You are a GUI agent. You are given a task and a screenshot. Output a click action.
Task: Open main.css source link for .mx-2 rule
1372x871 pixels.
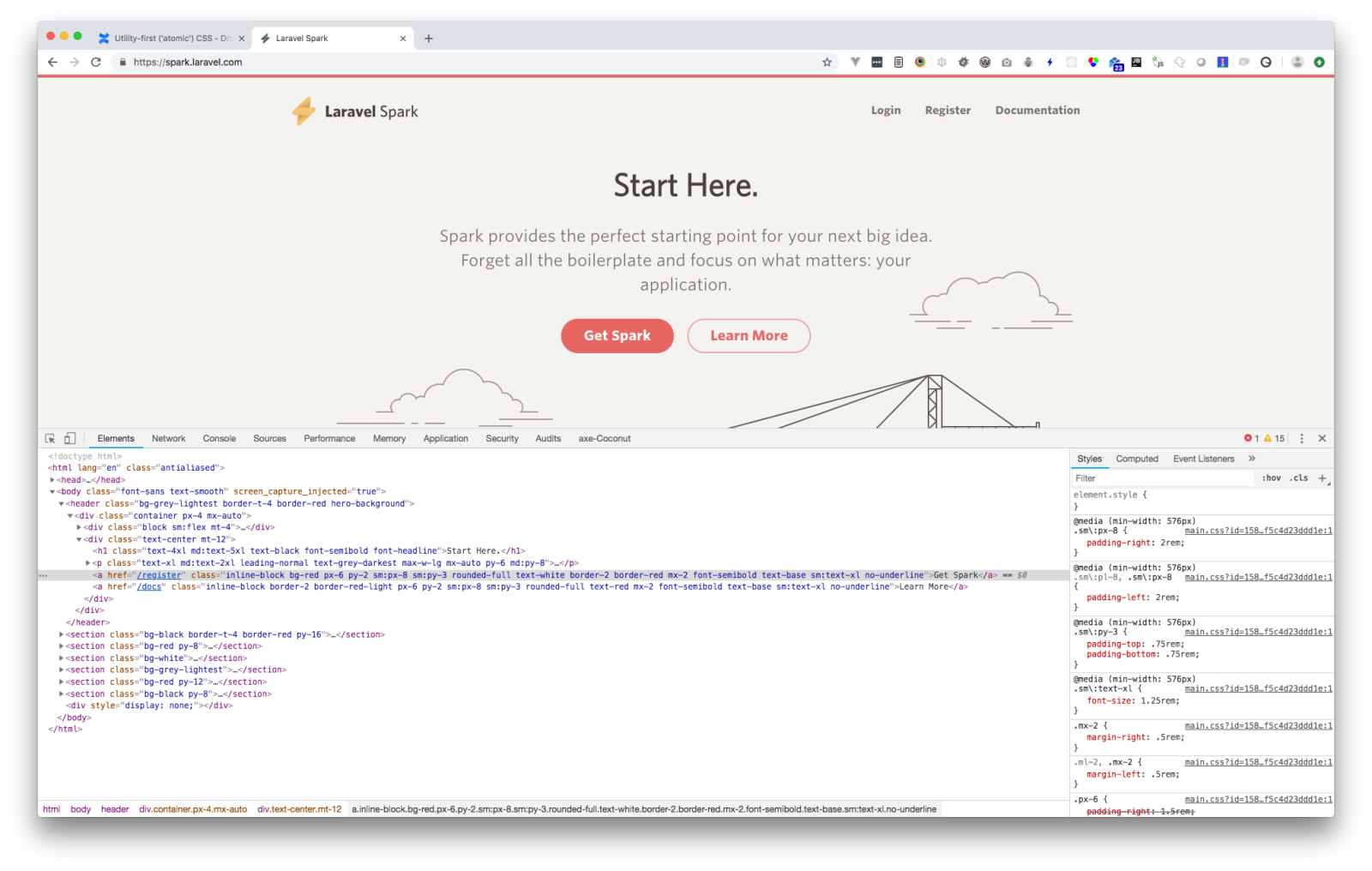click(x=1259, y=726)
